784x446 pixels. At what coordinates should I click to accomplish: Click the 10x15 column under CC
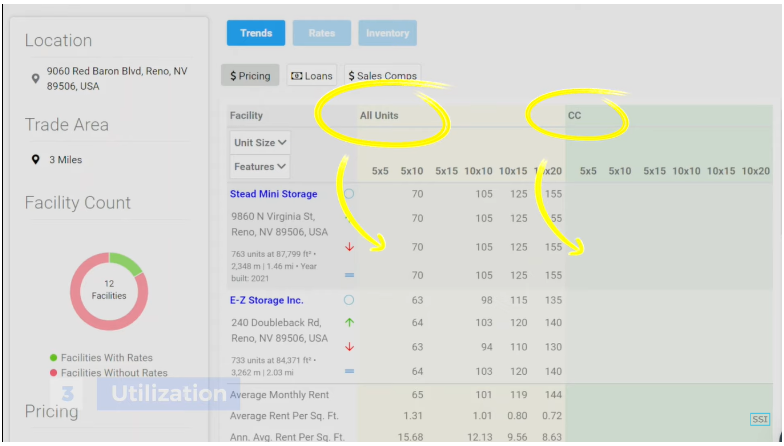[x=720, y=171]
